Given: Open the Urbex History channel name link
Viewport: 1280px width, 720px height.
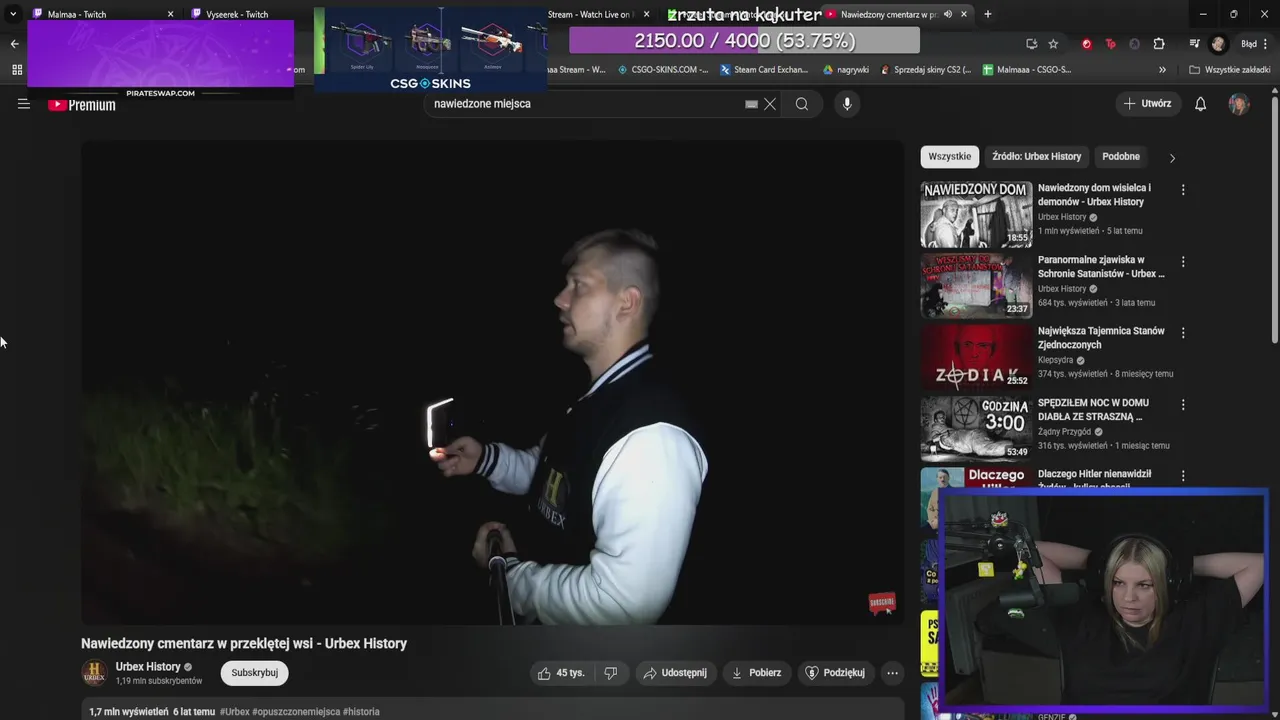Looking at the screenshot, I should tap(148, 667).
